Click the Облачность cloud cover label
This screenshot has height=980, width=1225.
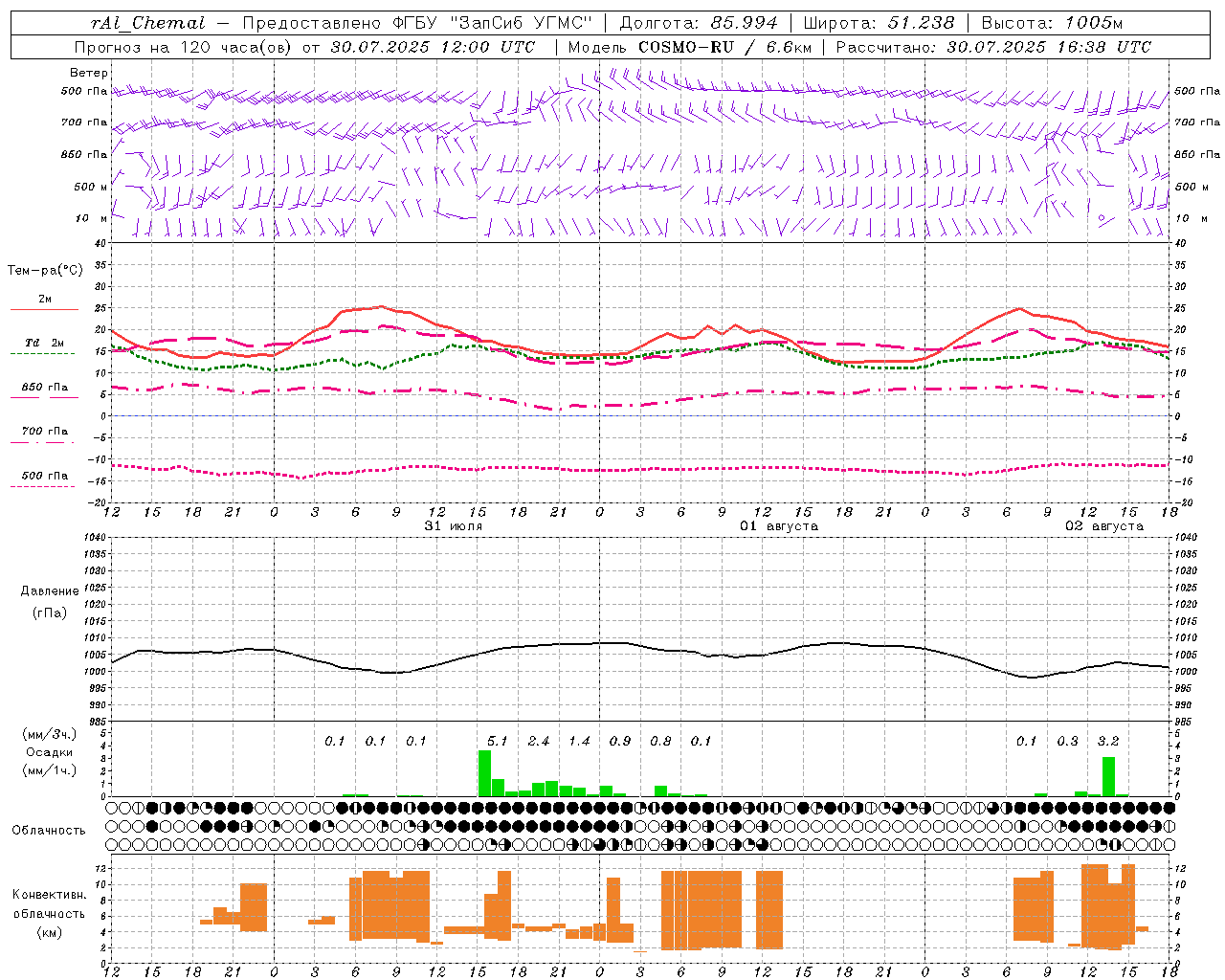(x=49, y=831)
